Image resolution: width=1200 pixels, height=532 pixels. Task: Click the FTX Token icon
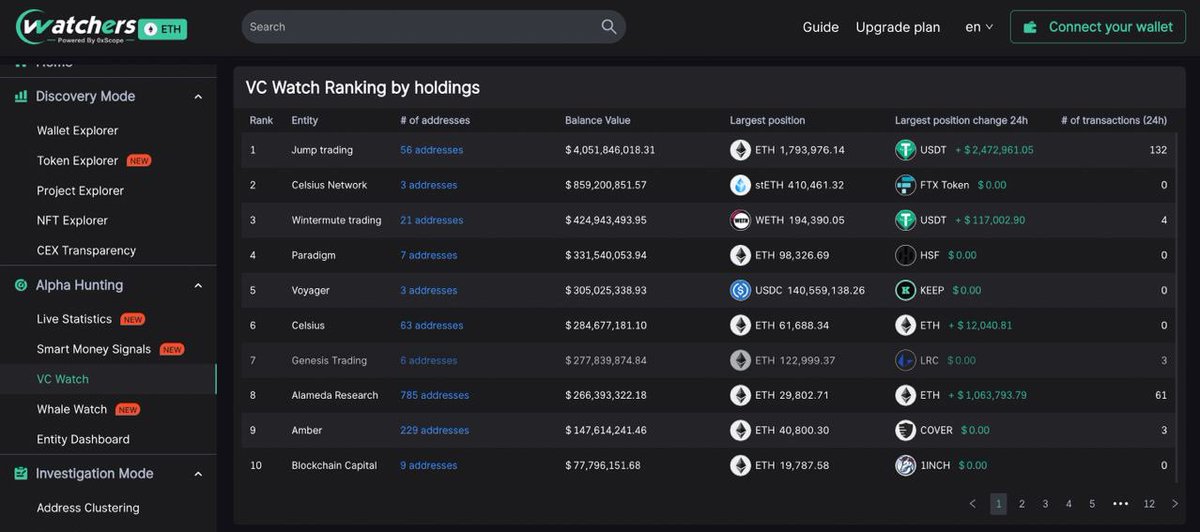(905, 185)
